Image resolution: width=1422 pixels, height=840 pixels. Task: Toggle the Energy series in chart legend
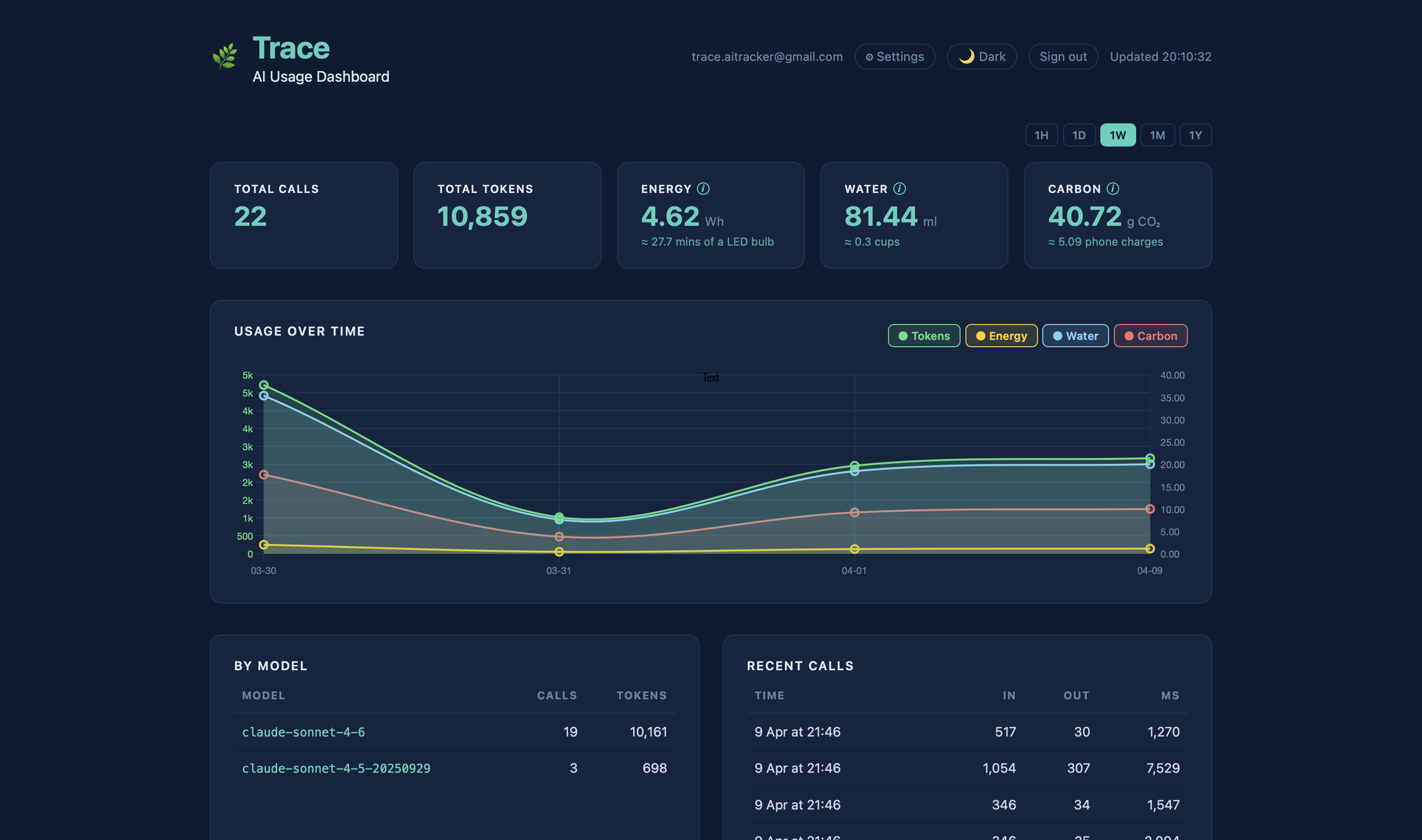click(x=1001, y=336)
